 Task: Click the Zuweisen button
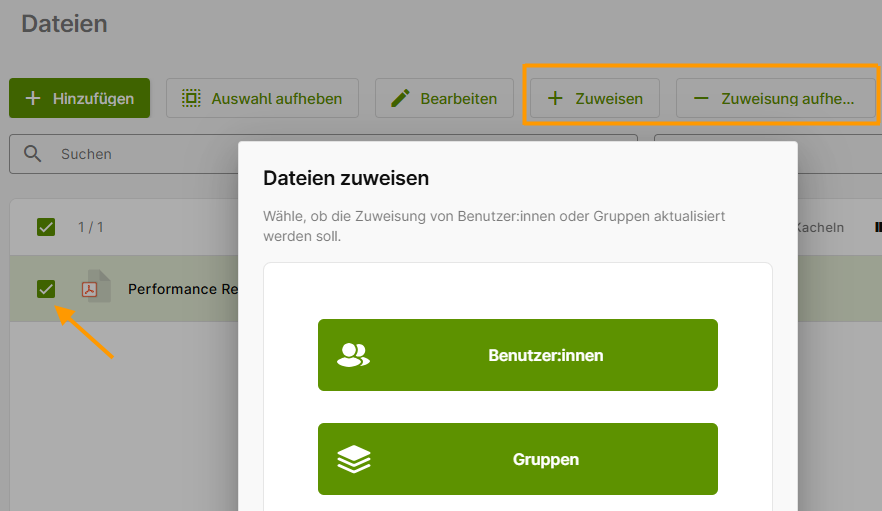(x=595, y=98)
